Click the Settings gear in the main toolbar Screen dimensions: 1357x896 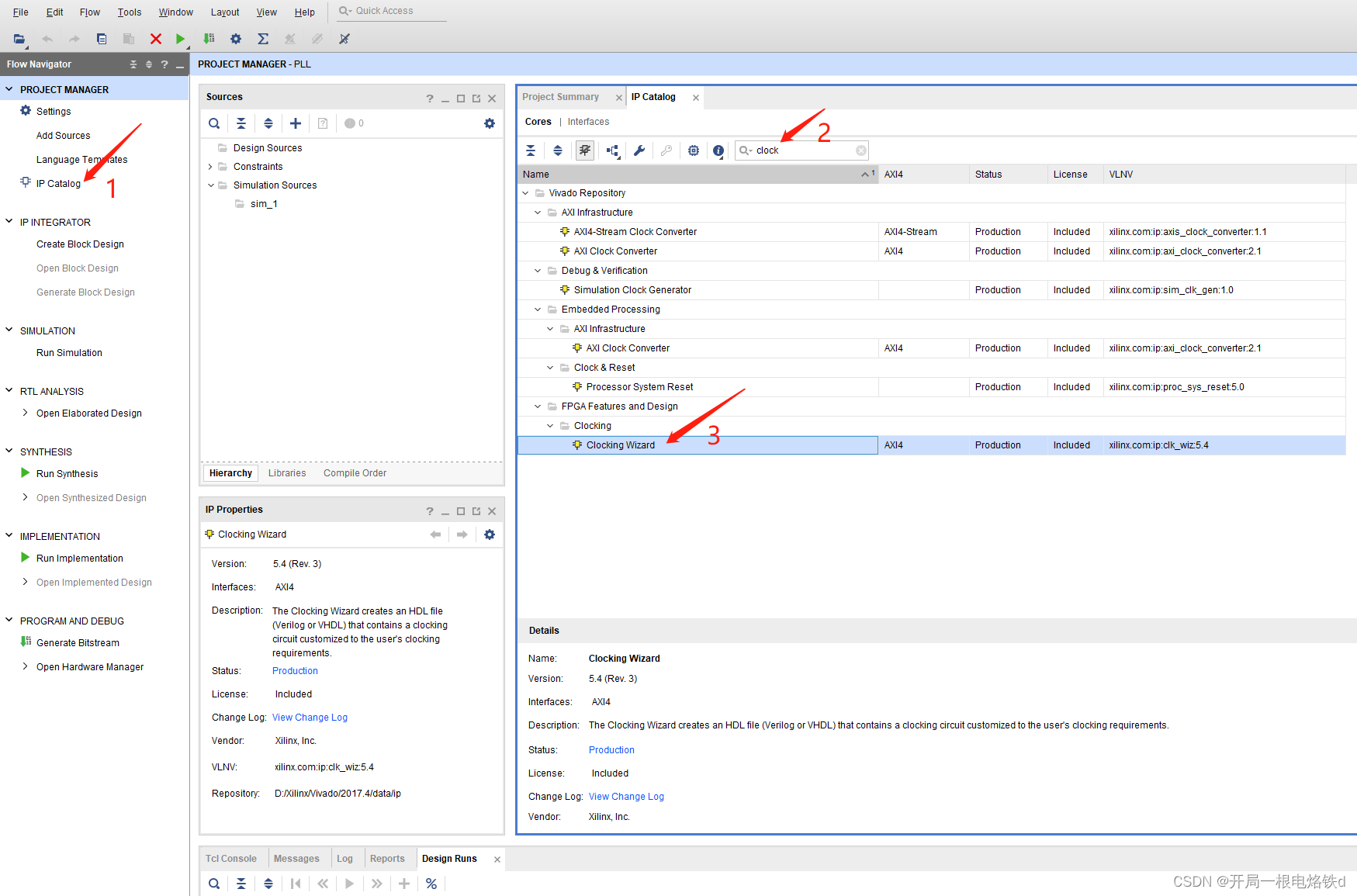[x=236, y=39]
